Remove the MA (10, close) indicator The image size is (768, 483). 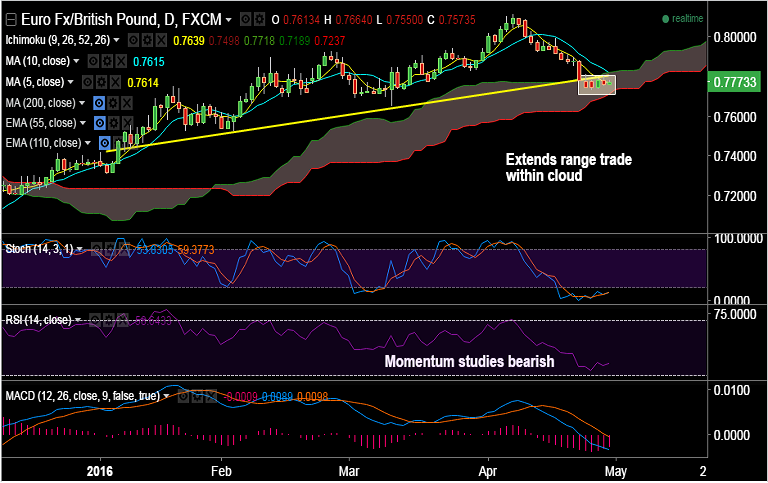coord(121,61)
